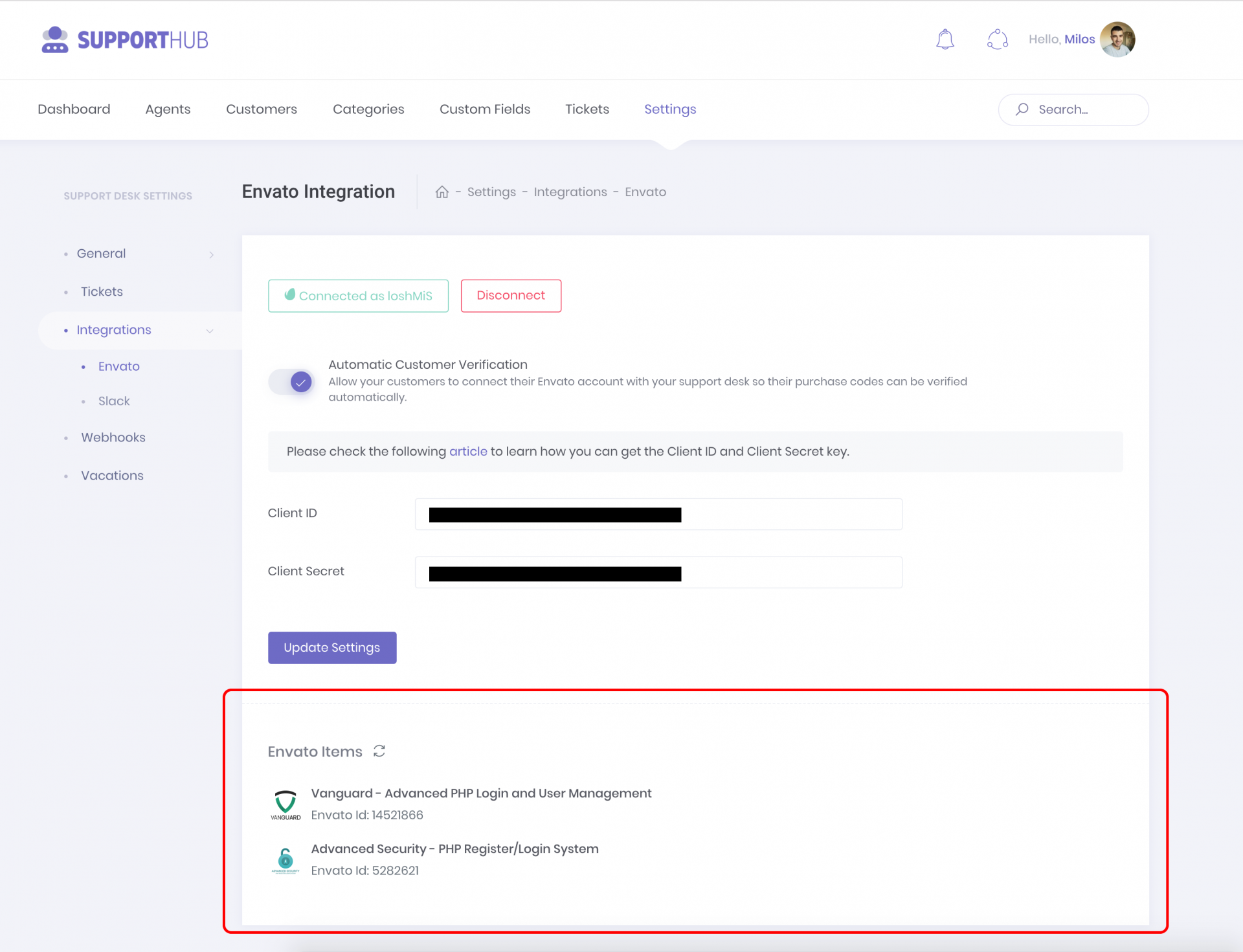
Task: Click Envato Id: 5282621 text
Action: (365, 870)
